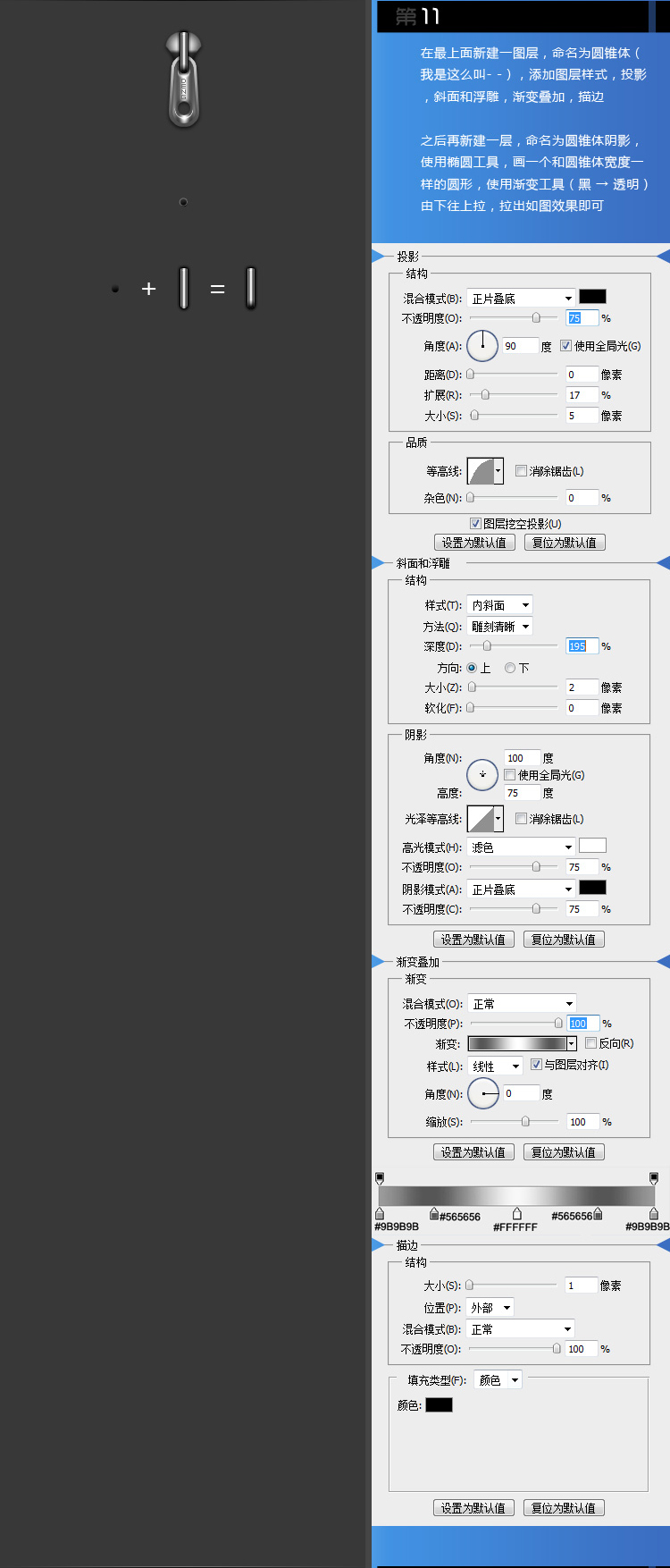Click Make Default button under drop shadow

point(474,543)
